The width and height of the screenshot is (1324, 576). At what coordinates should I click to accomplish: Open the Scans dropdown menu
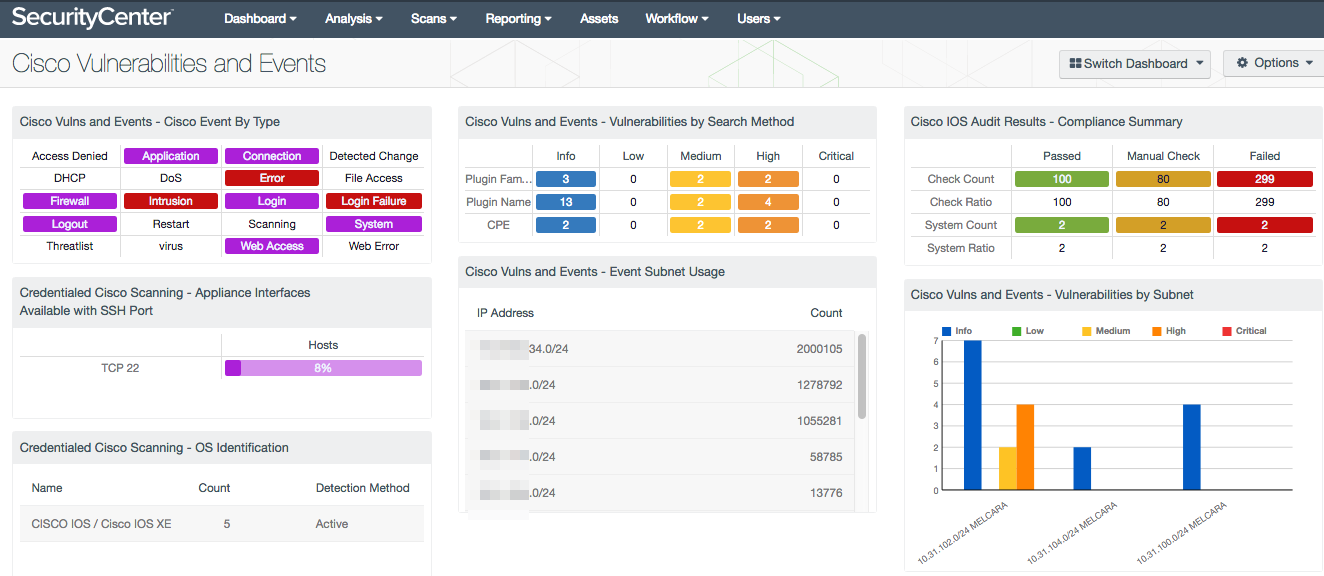click(x=434, y=18)
